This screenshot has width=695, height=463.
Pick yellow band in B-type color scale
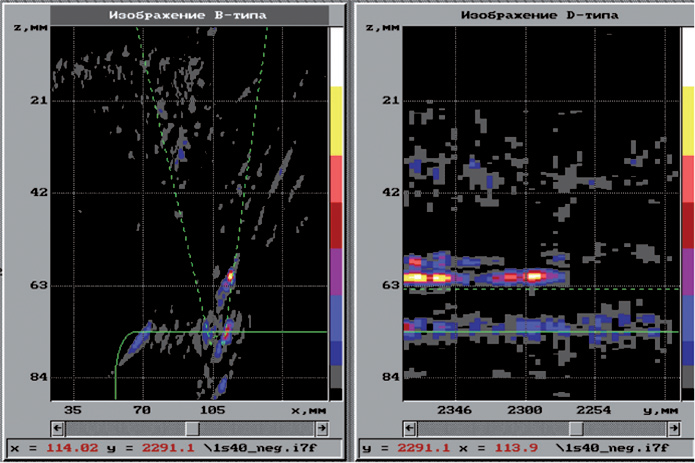pos(337,120)
